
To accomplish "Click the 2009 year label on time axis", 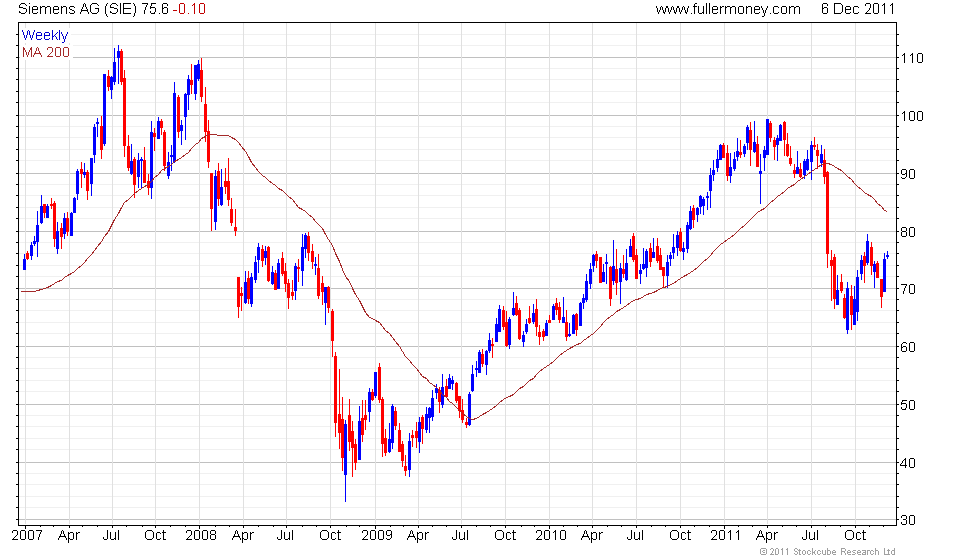I will click(x=377, y=536).
